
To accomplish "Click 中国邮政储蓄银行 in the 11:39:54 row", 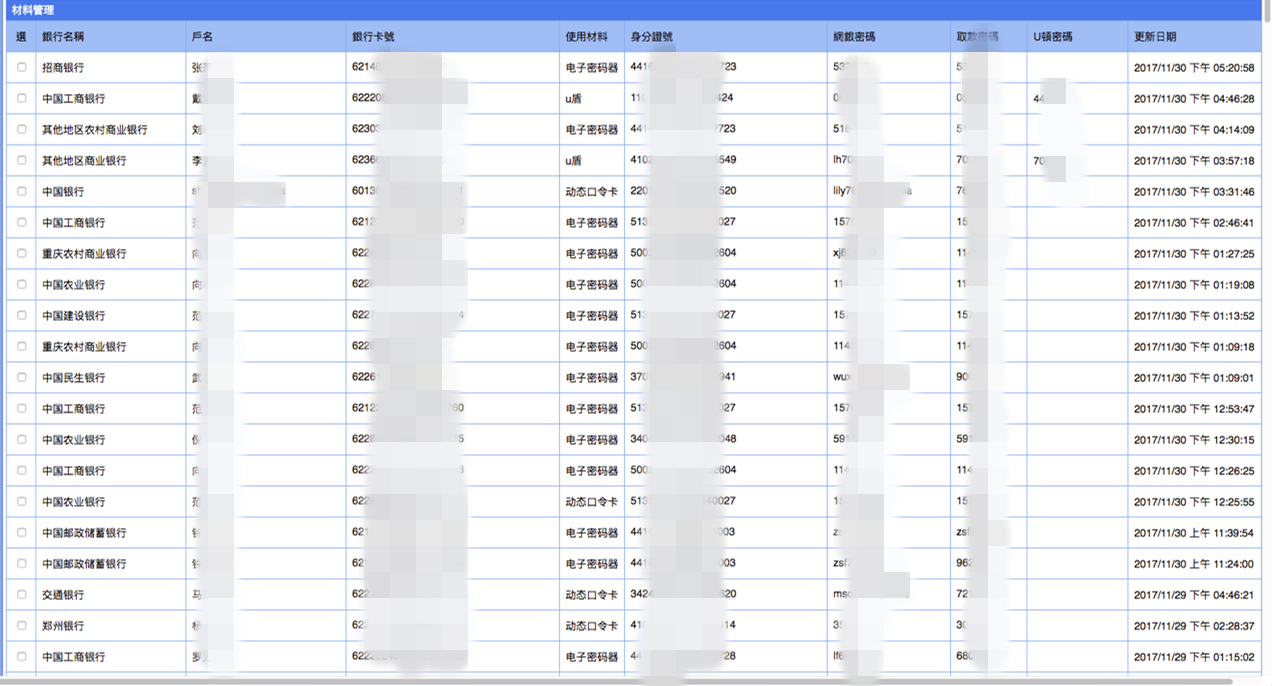I will 84,533.
